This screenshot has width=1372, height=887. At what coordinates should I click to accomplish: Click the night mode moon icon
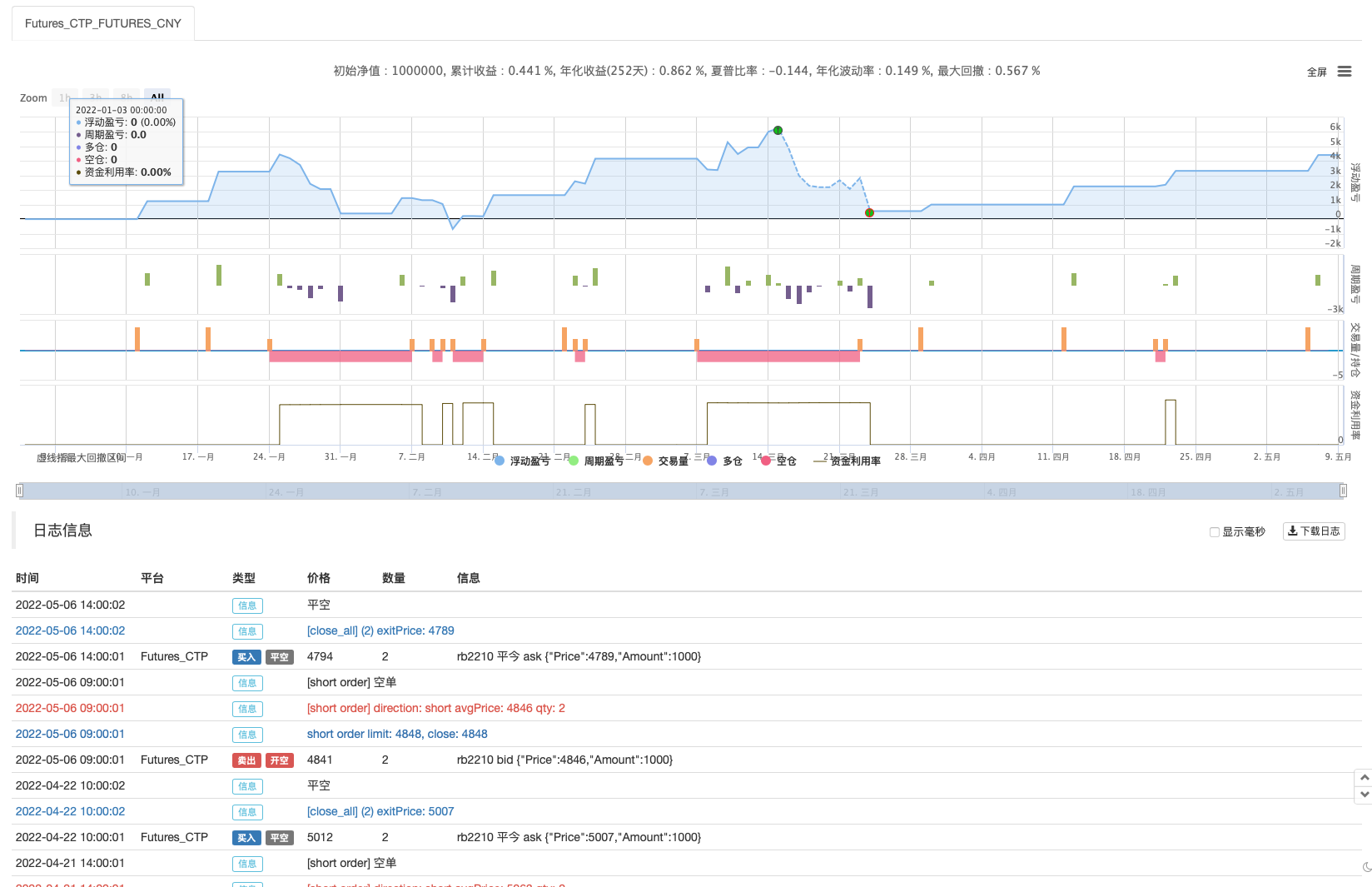[1366, 867]
